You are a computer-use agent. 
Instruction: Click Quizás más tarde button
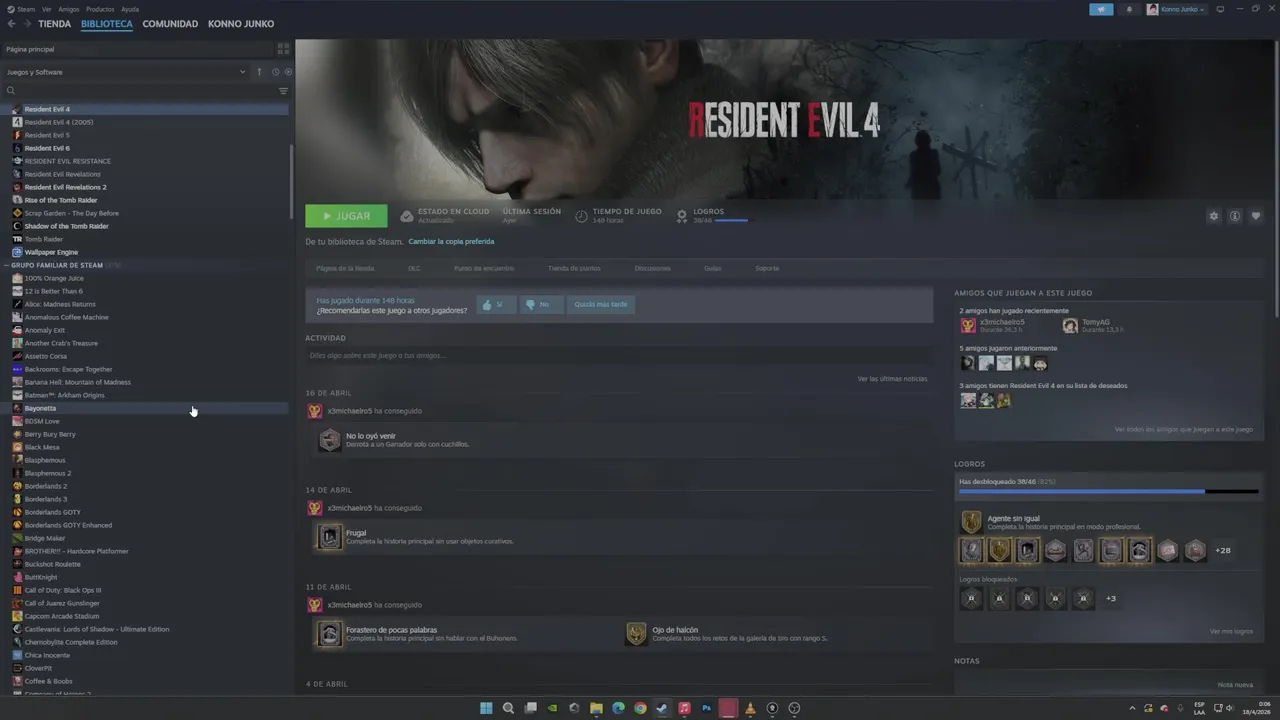click(x=601, y=304)
